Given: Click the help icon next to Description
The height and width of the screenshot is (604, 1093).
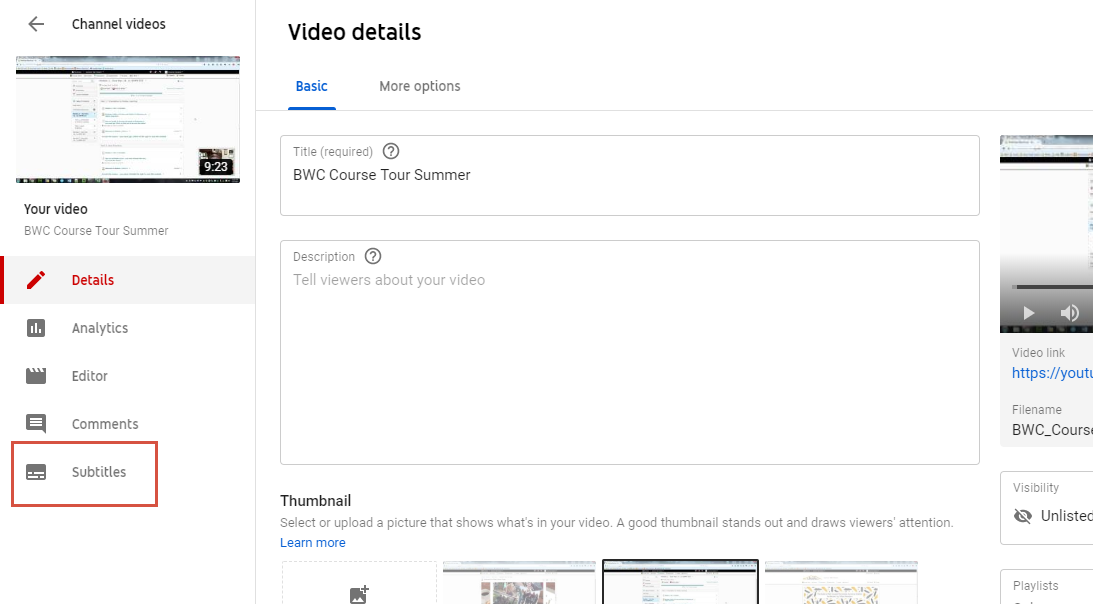Looking at the screenshot, I should pyautogui.click(x=373, y=256).
